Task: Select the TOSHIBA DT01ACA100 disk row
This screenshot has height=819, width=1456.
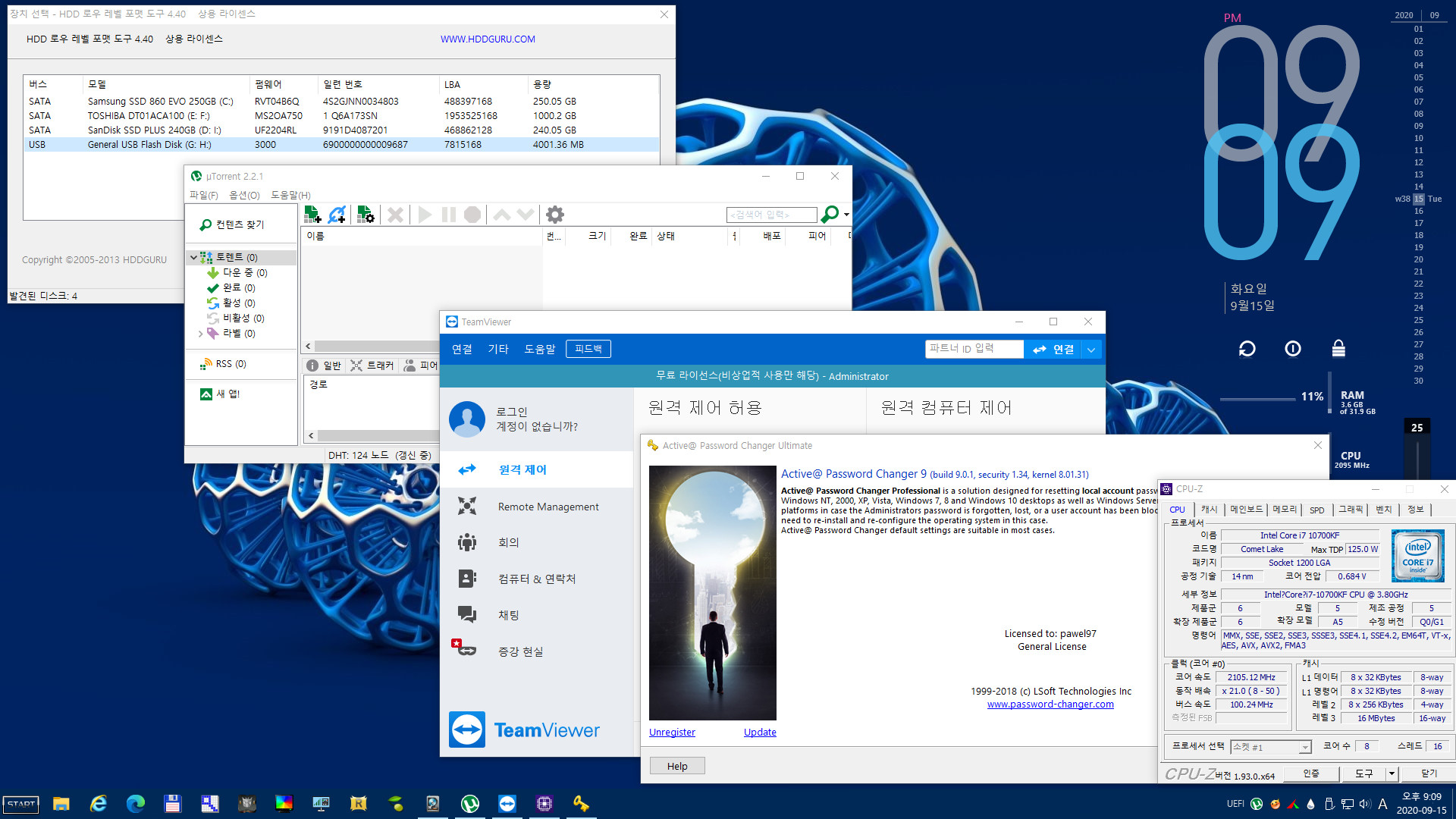Action: coord(341,115)
